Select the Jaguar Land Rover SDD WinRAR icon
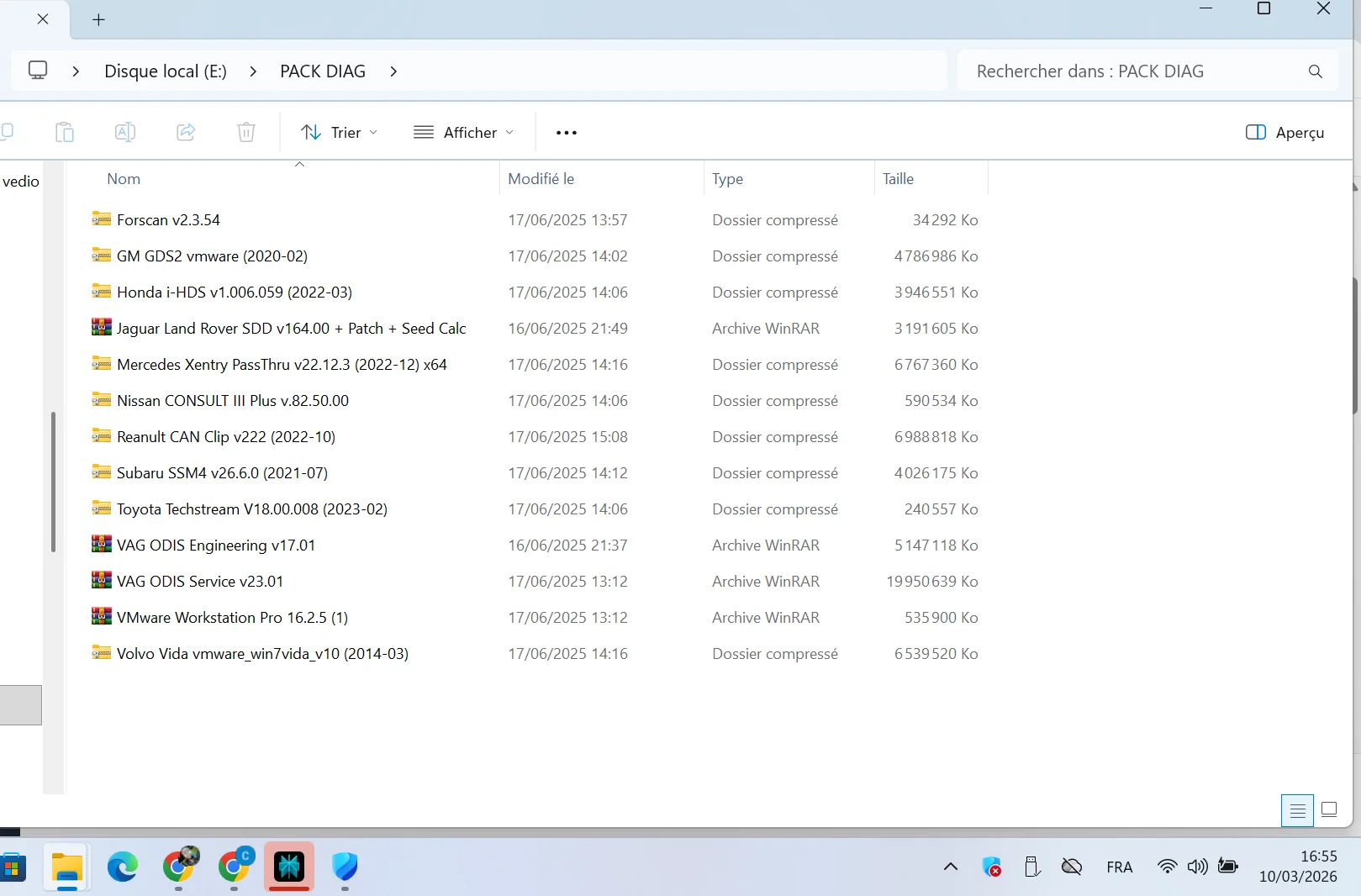 click(102, 328)
